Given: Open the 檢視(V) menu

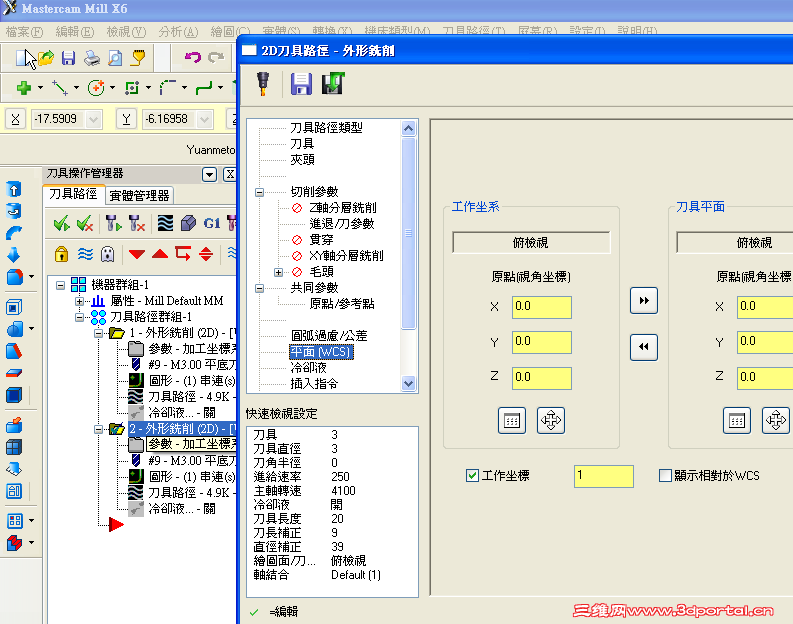Looking at the screenshot, I should 126,32.
